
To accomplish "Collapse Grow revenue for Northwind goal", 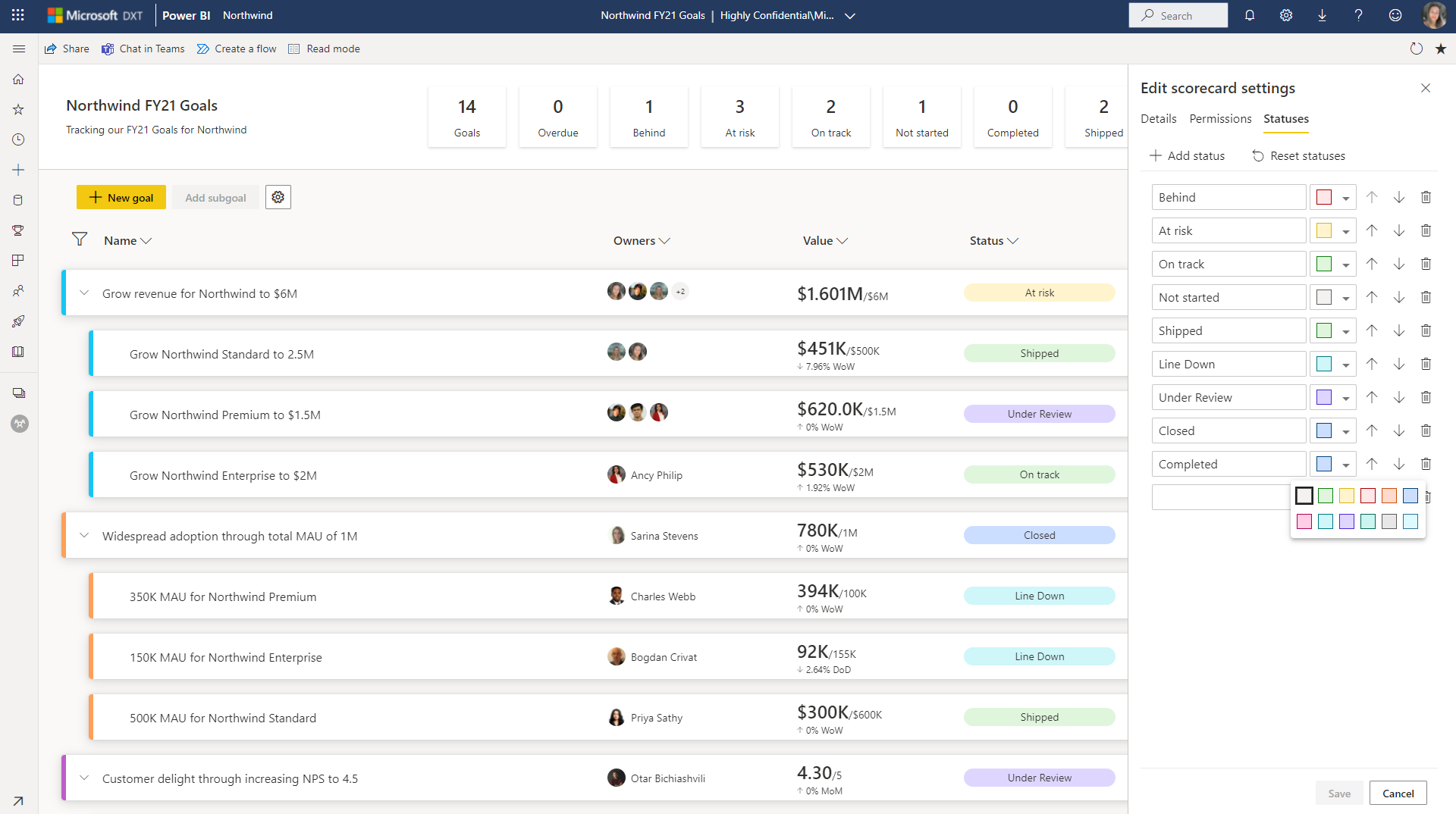I will pos(84,293).
